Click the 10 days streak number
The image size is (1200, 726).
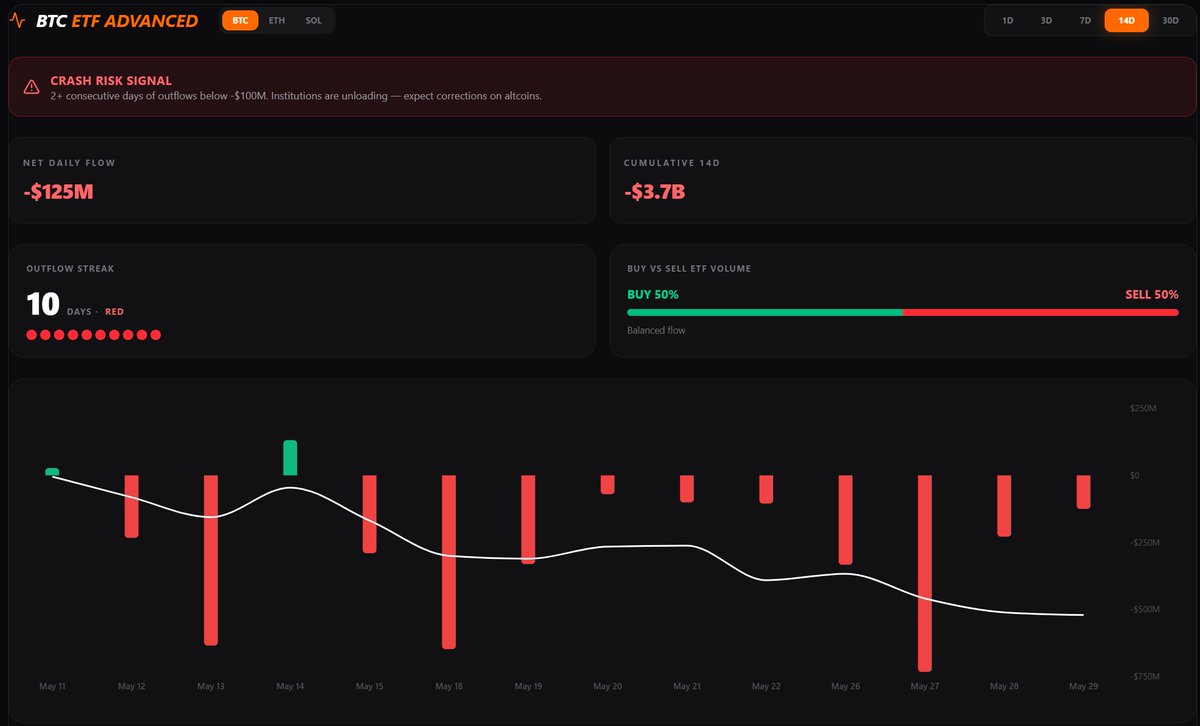[x=44, y=305]
